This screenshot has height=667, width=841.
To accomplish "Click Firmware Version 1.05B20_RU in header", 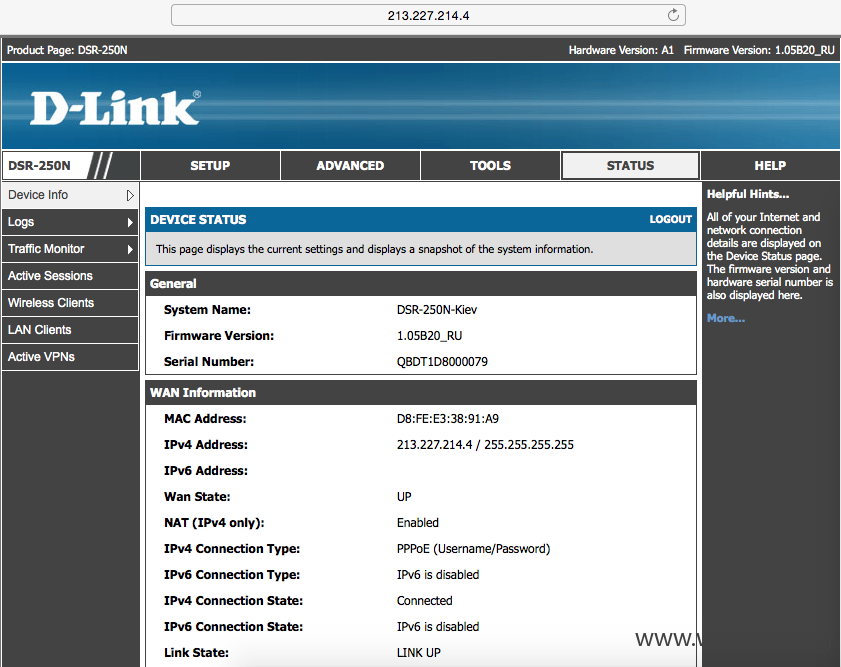I will point(759,50).
